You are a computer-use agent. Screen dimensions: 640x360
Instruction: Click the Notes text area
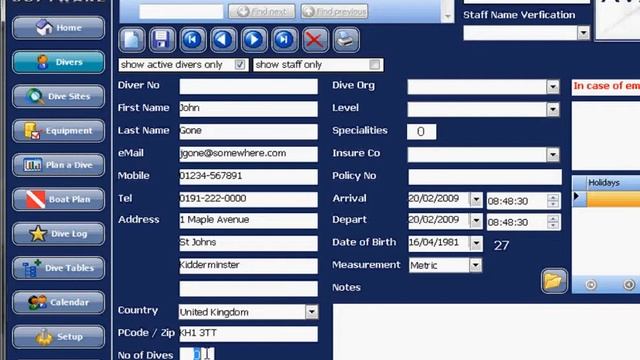pyautogui.click(x=486, y=332)
